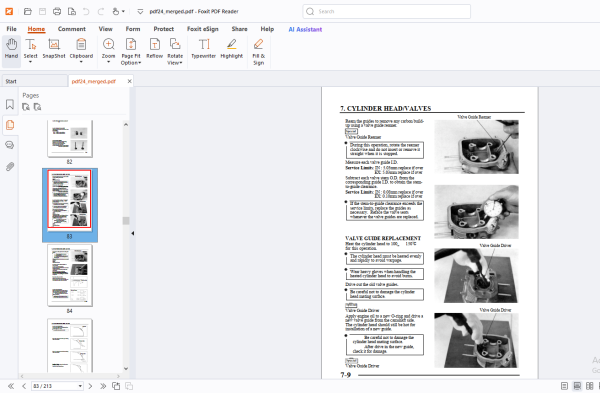Click the Redo arrow icon
The width and height of the screenshot is (600, 393).
pos(101,11)
